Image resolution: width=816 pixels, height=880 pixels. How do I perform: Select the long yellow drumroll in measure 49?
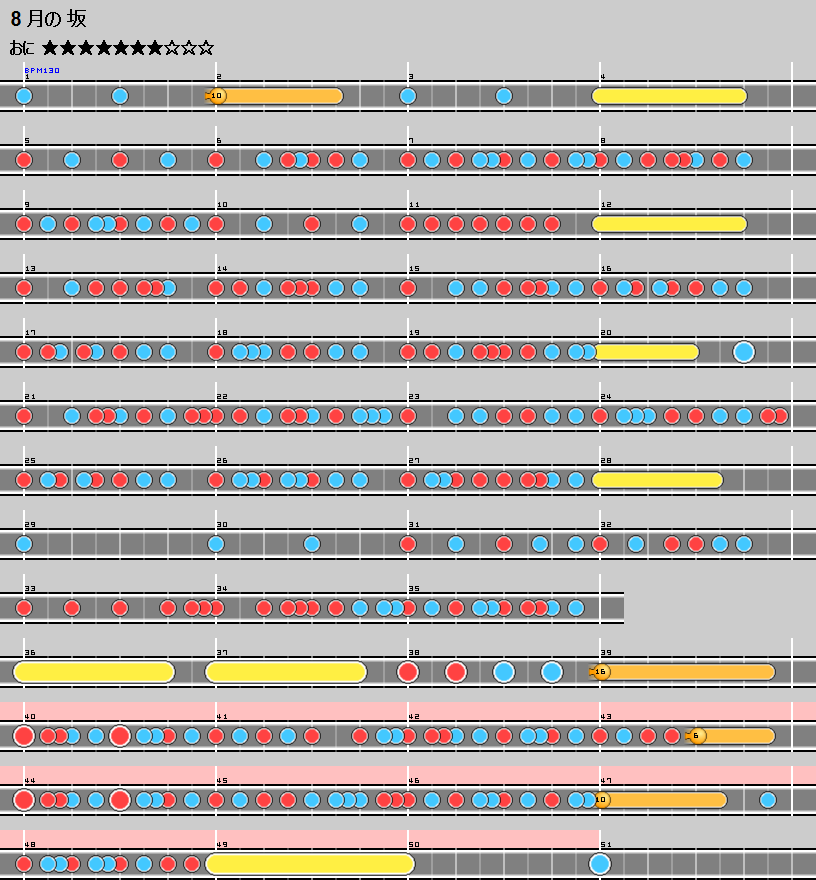coord(310,864)
